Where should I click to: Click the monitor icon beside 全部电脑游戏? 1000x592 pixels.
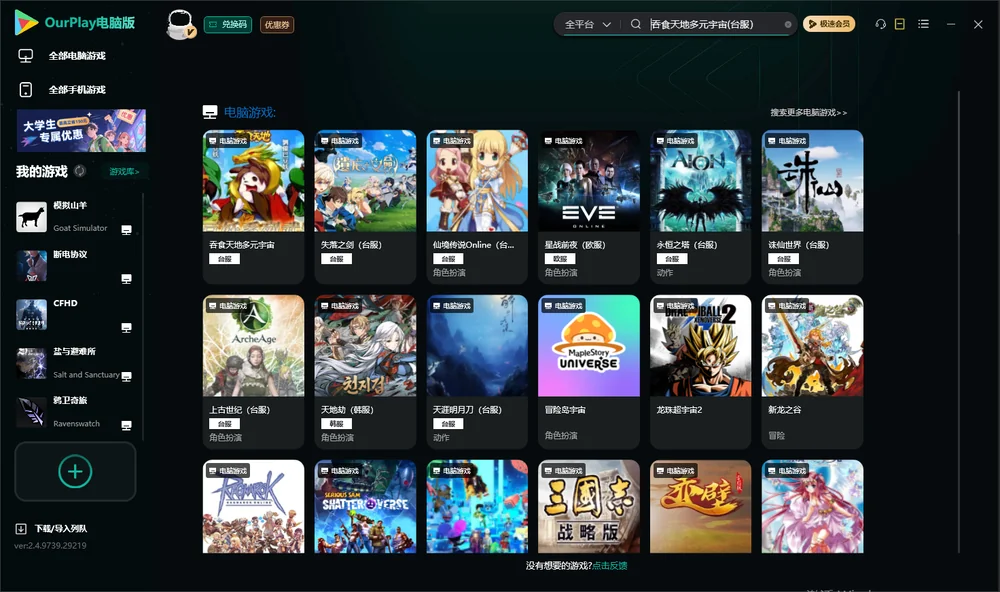pyautogui.click(x=26, y=56)
